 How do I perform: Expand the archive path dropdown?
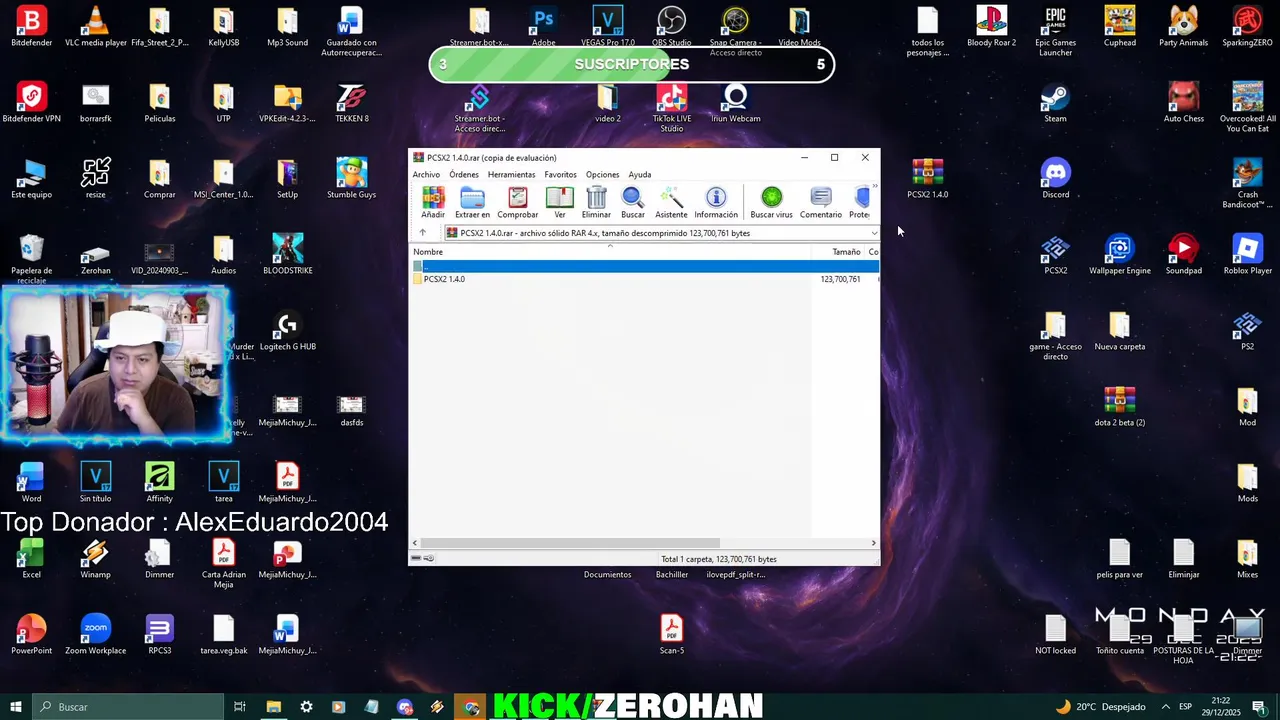tap(873, 233)
